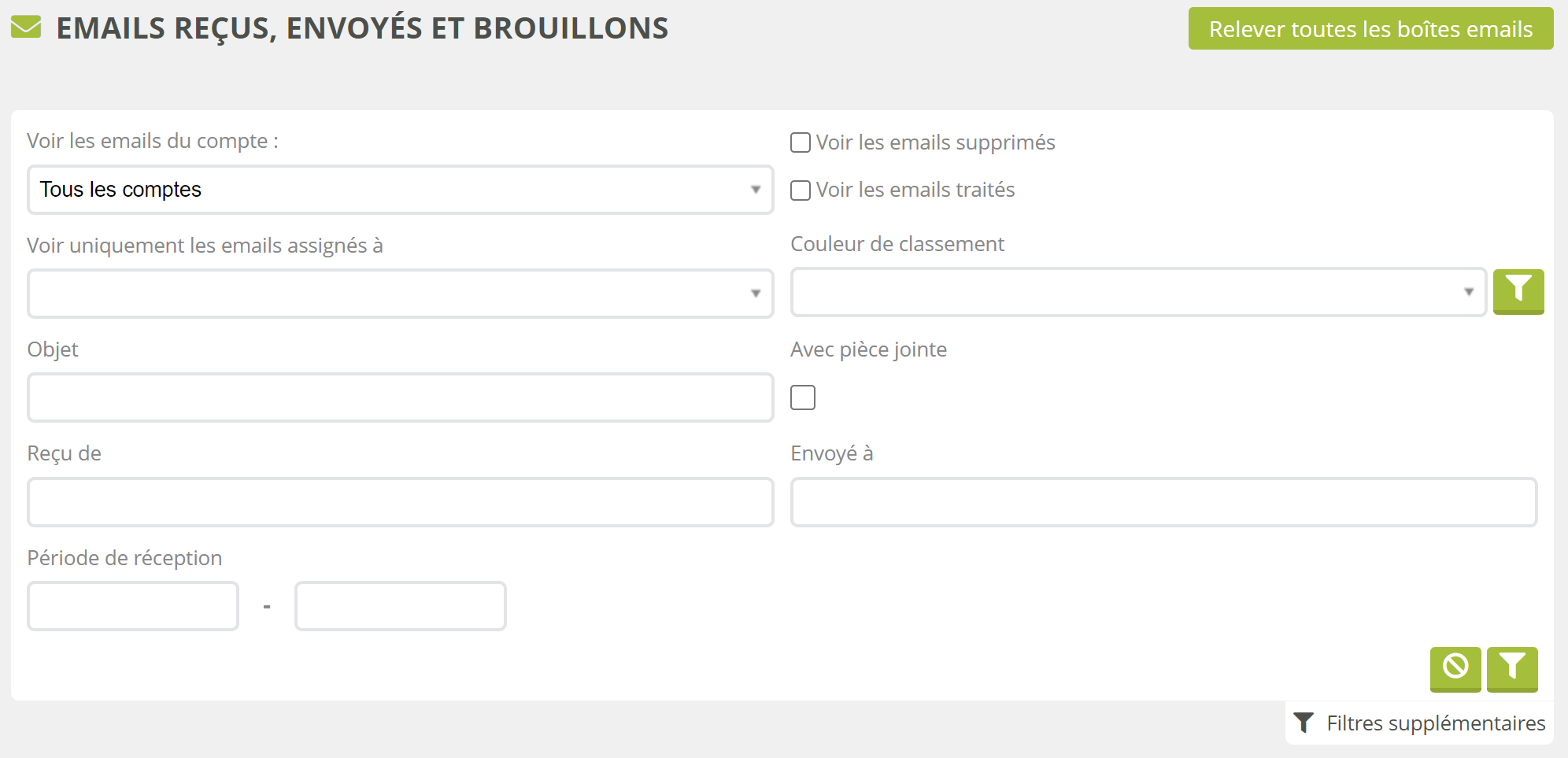Click the Envoyé à input field
Viewport: 1568px width, 758px height.
tap(1163, 502)
